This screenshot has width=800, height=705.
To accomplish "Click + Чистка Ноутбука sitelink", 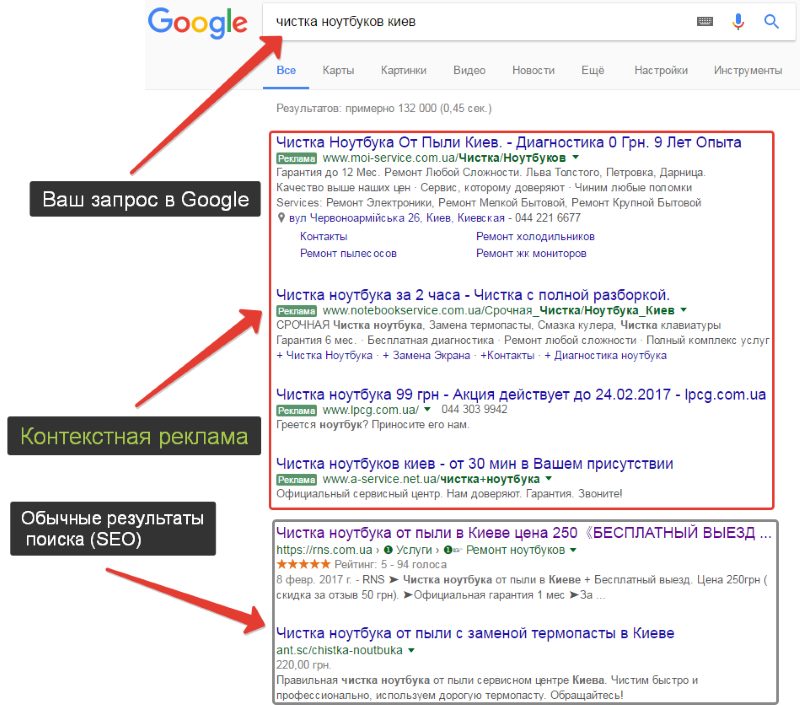I will [x=324, y=355].
